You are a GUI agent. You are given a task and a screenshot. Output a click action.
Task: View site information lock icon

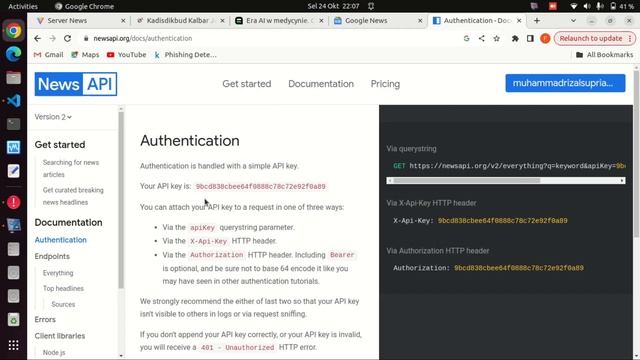(x=86, y=38)
